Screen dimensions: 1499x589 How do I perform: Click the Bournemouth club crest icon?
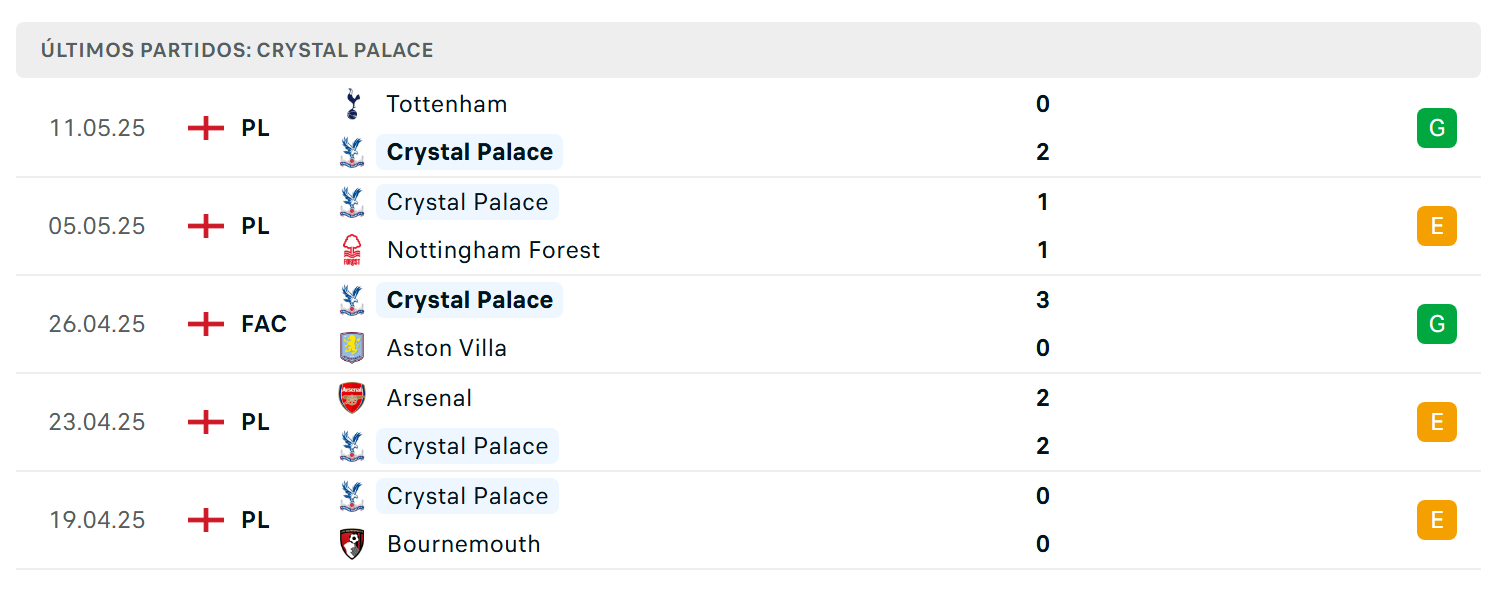pyautogui.click(x=351, y=544)
